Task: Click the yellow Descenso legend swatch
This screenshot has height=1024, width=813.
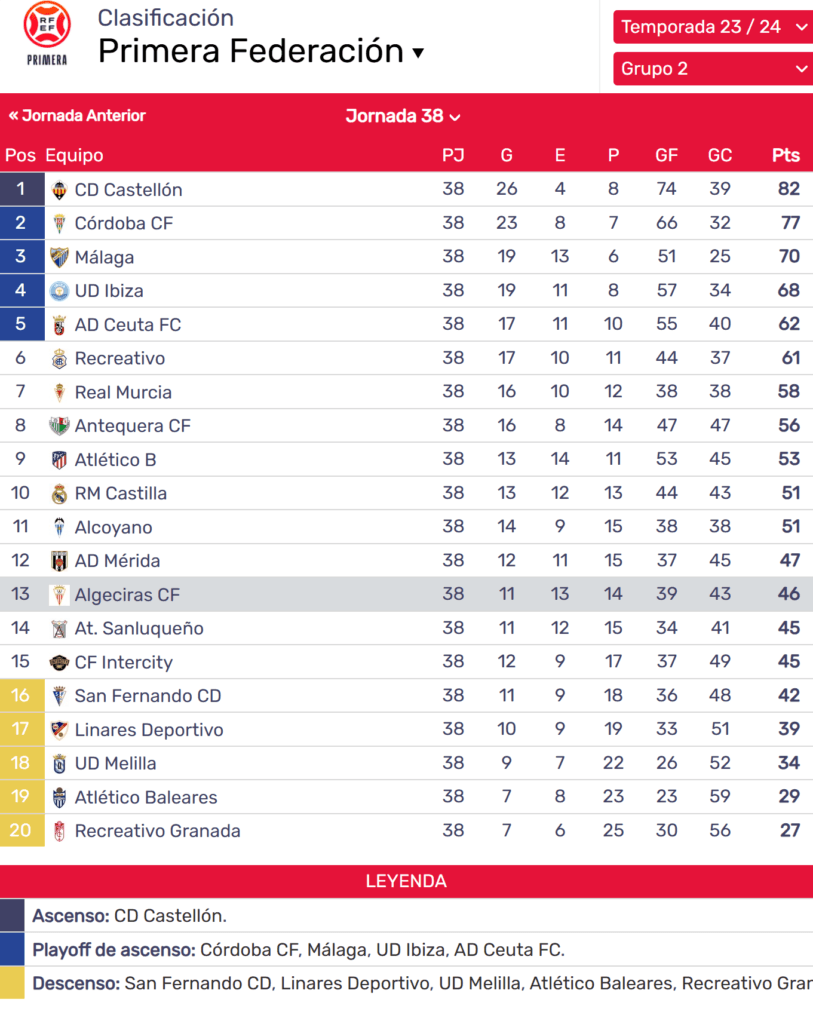Action: (12, 983)
